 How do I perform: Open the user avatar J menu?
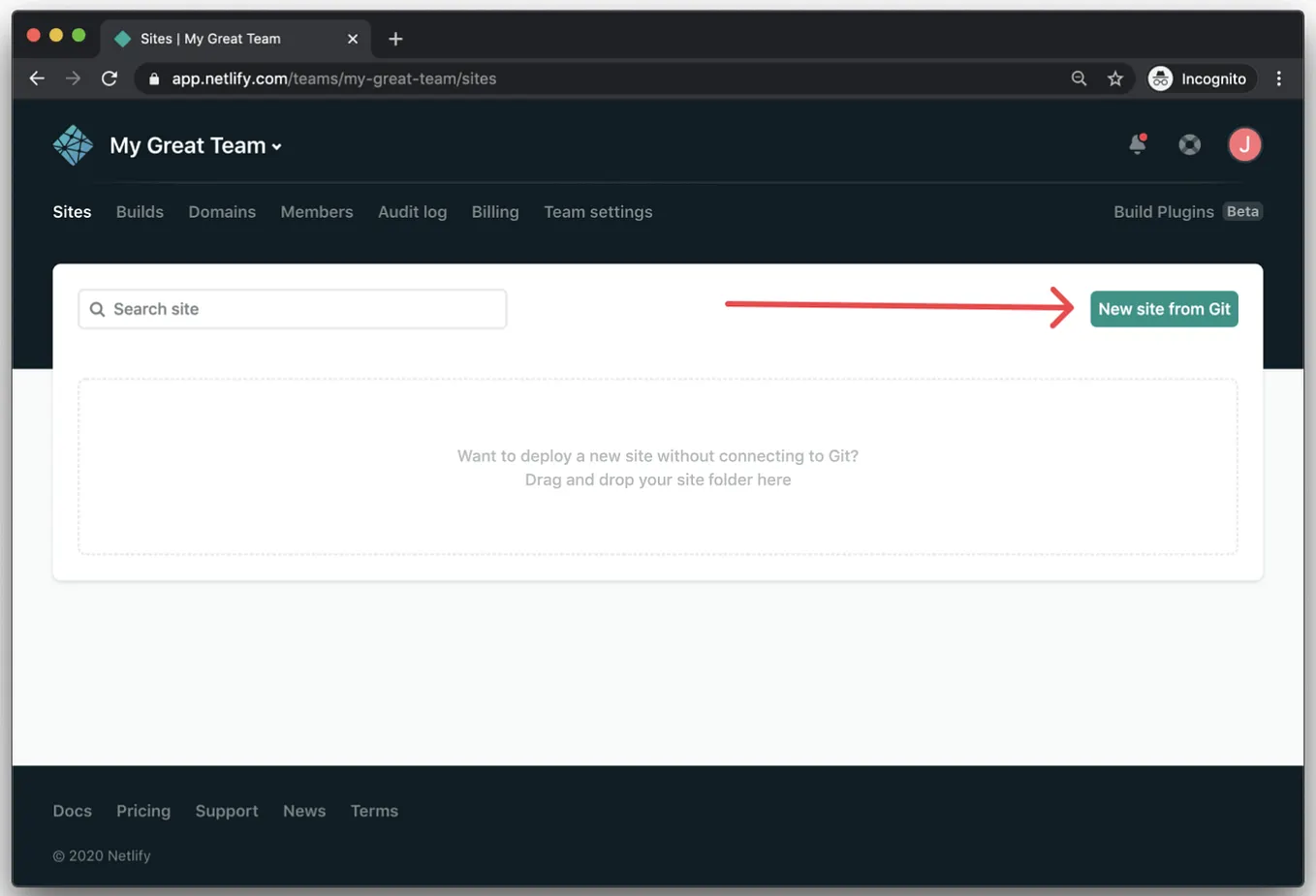tap(1244, 144)
